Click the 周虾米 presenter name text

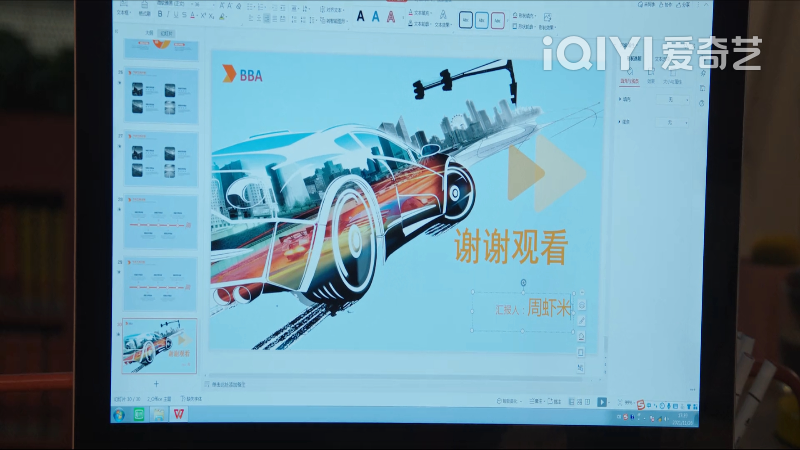[x=548, y=308]
